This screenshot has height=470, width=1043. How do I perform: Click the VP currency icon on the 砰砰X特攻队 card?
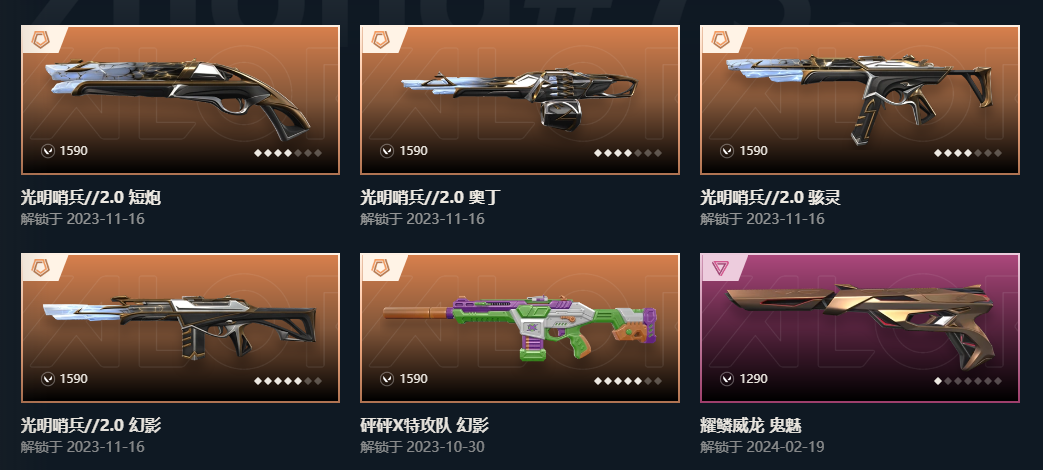pyautogui.click(x=387, y=379)
